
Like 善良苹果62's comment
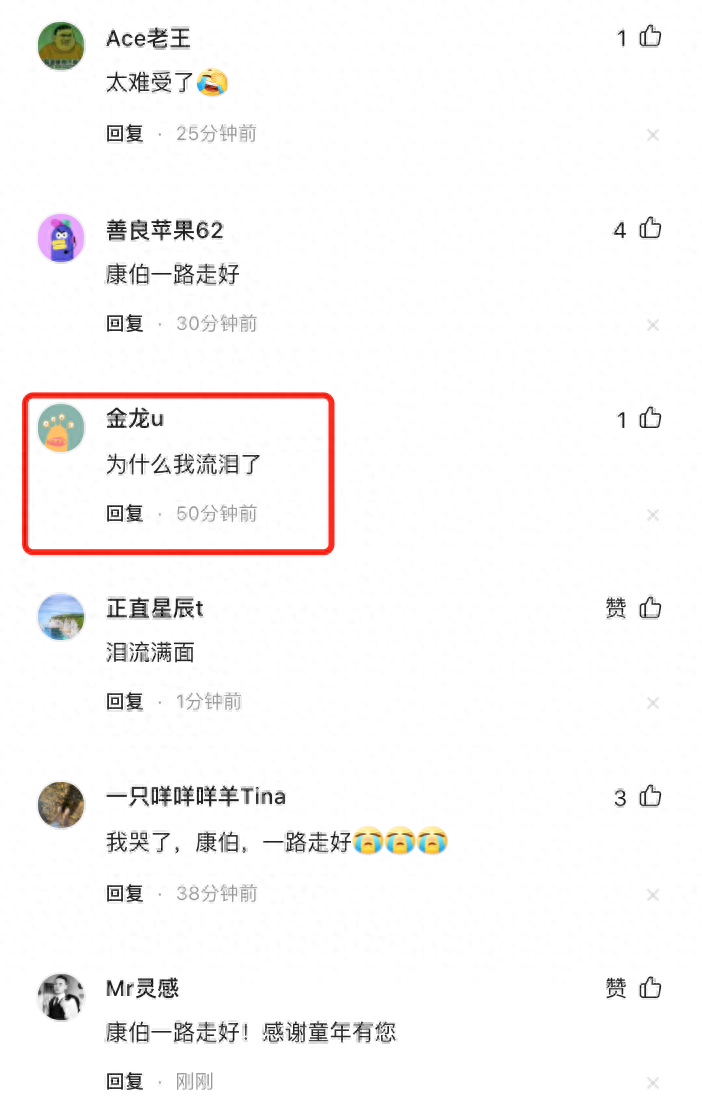click(x=650, y=228)
